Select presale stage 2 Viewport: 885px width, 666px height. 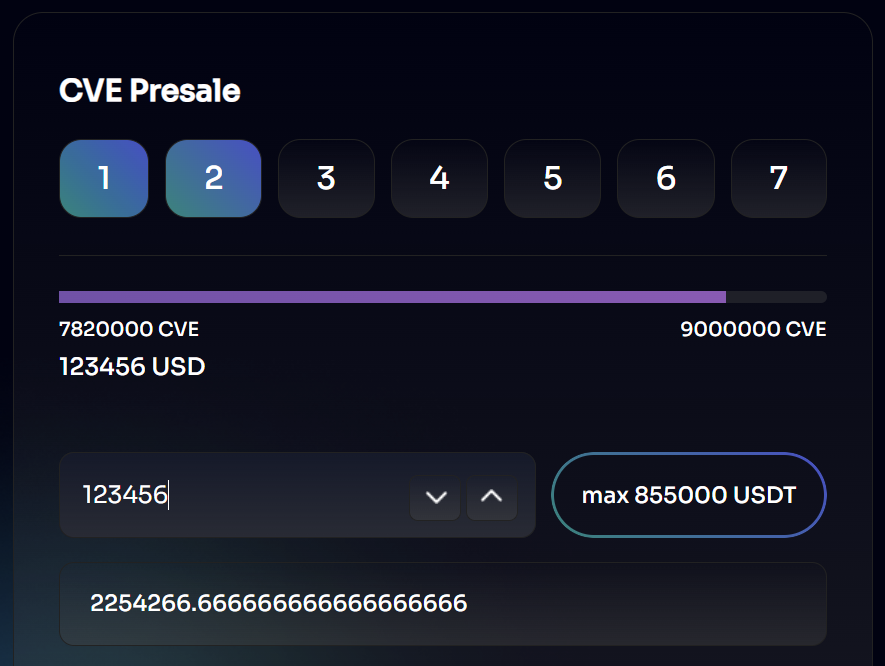(213, 178)
